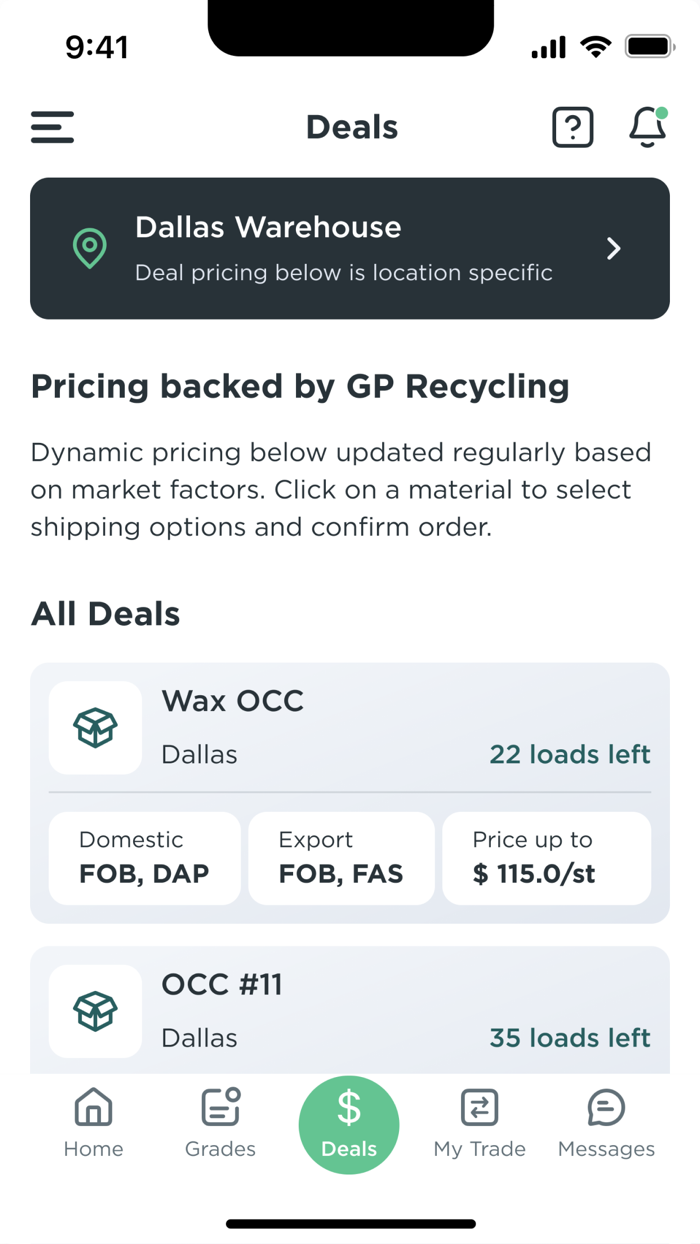Open the Wax OCC deal title
700x1244 pixels.
click(232, 701)
